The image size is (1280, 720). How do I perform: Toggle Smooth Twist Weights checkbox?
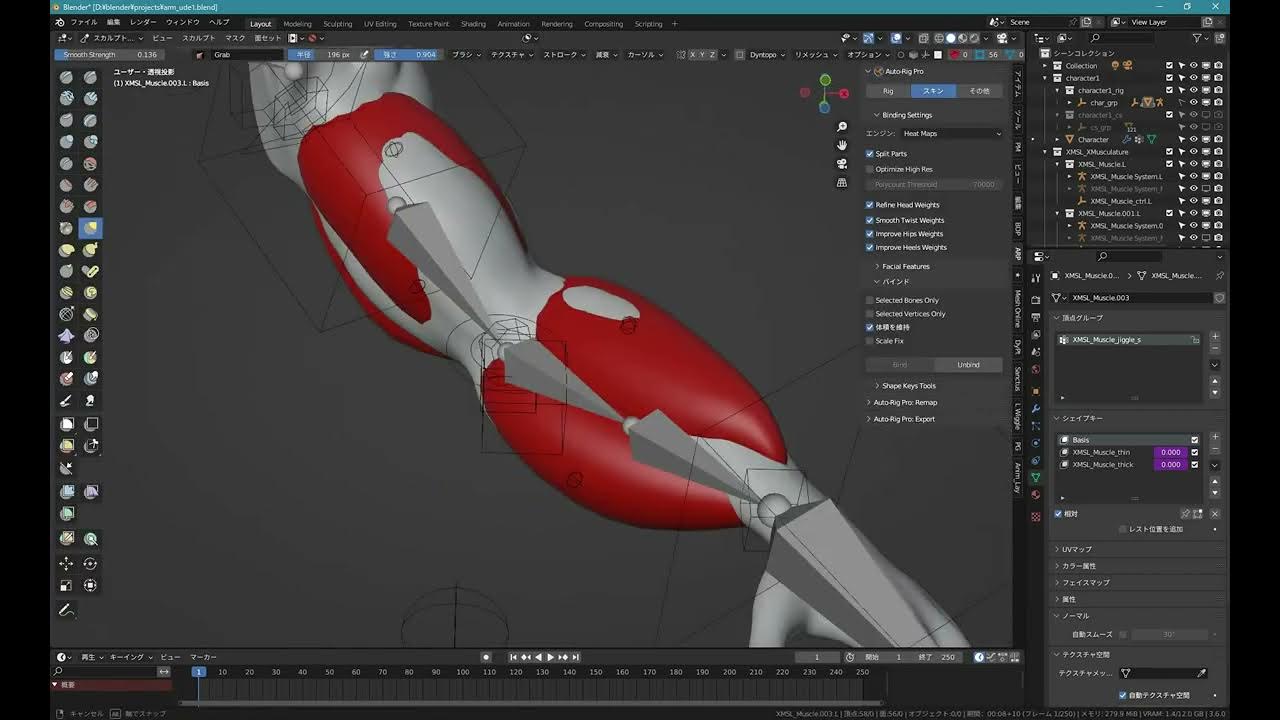coord(870,220)
